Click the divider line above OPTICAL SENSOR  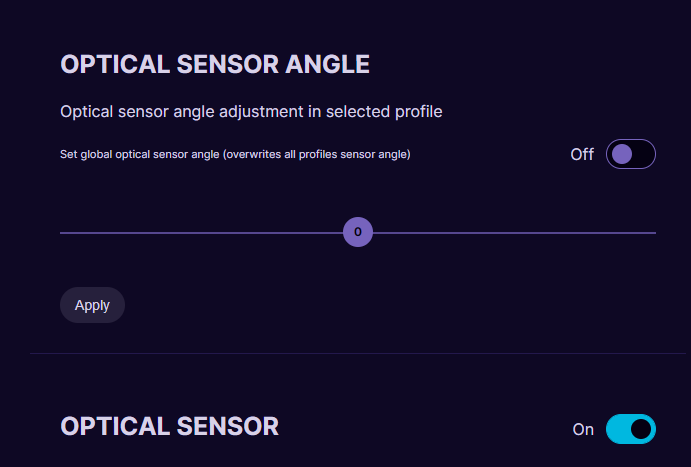(x=358, y=353)
